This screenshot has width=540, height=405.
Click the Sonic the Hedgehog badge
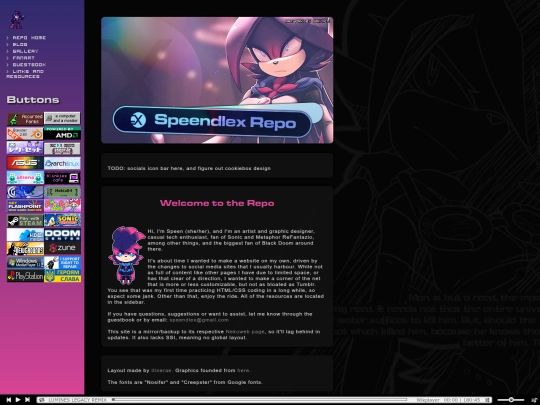[62, 220]
